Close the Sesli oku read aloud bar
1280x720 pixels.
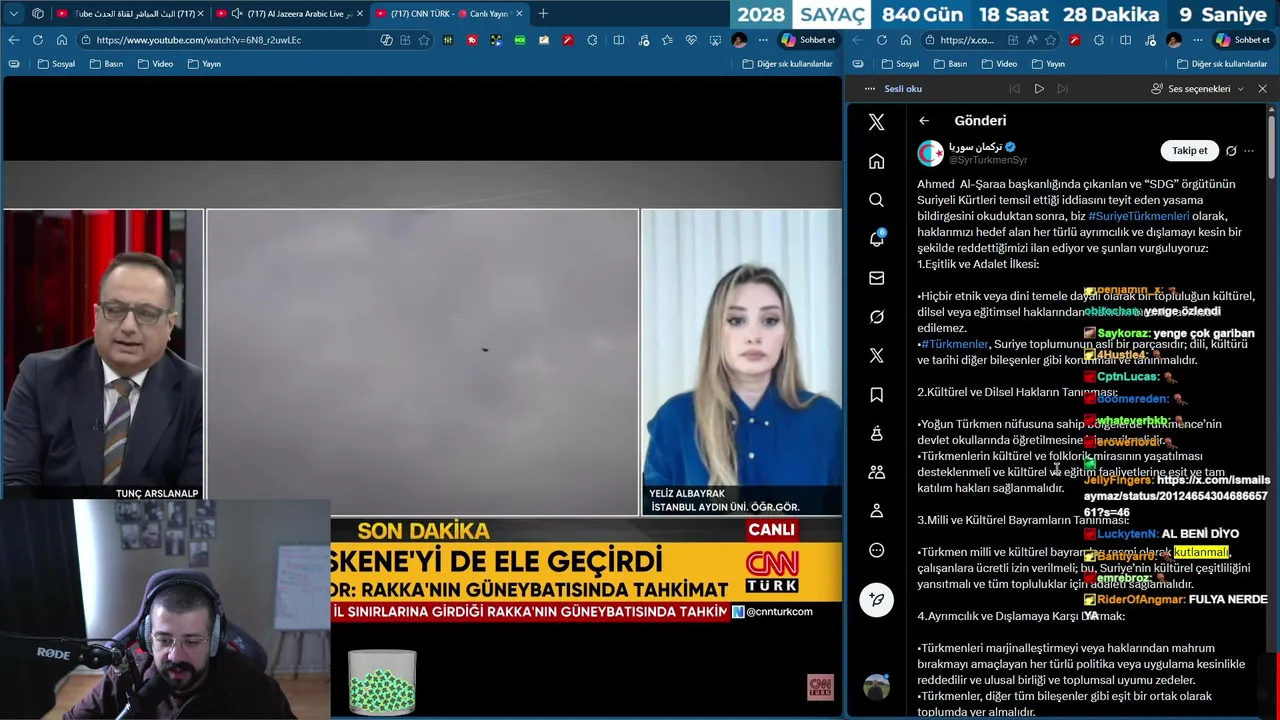click(1262, 89)
